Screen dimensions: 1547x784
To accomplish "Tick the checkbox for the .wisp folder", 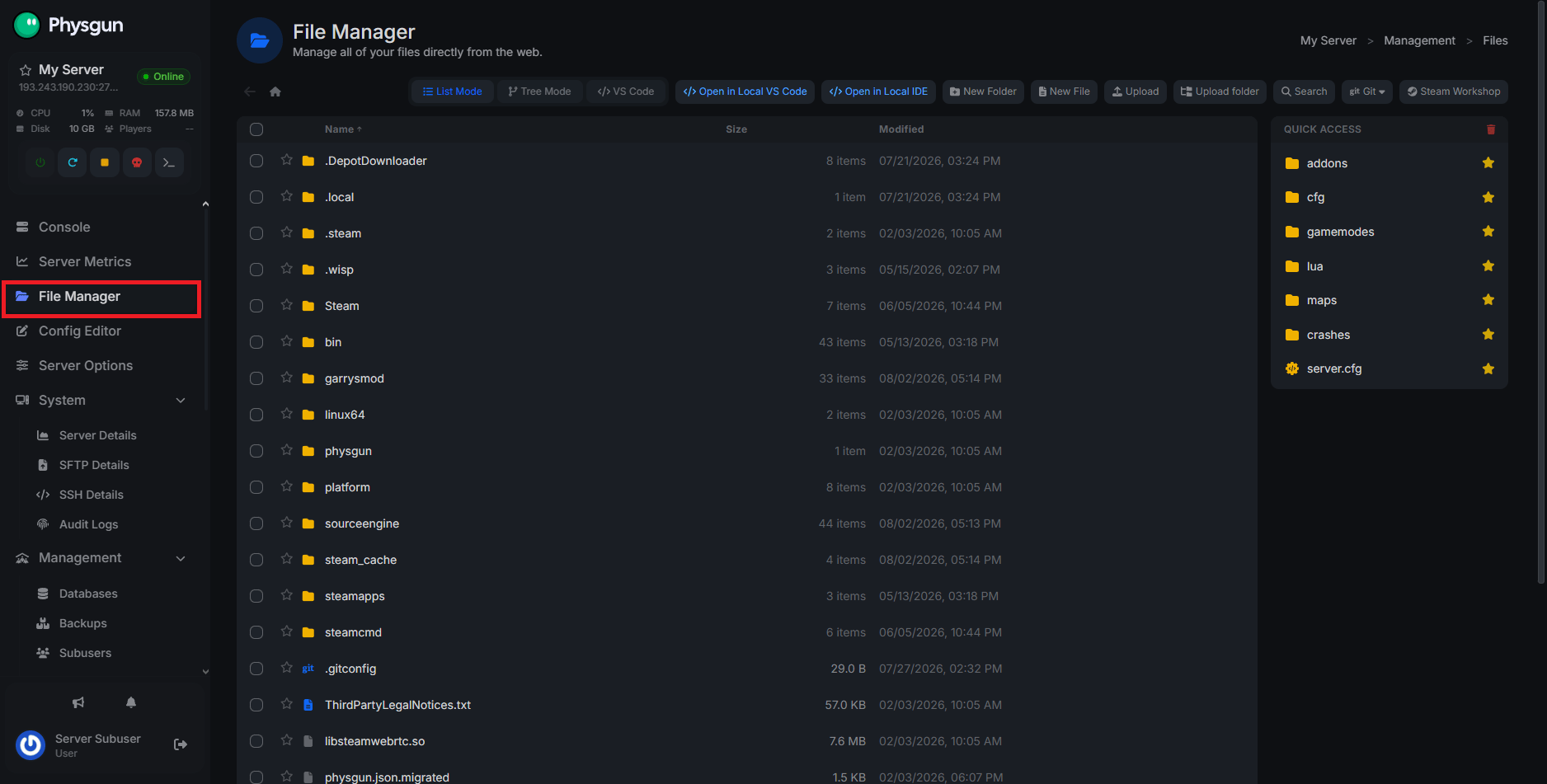I will pyautogui.click(x=256, y=270).
